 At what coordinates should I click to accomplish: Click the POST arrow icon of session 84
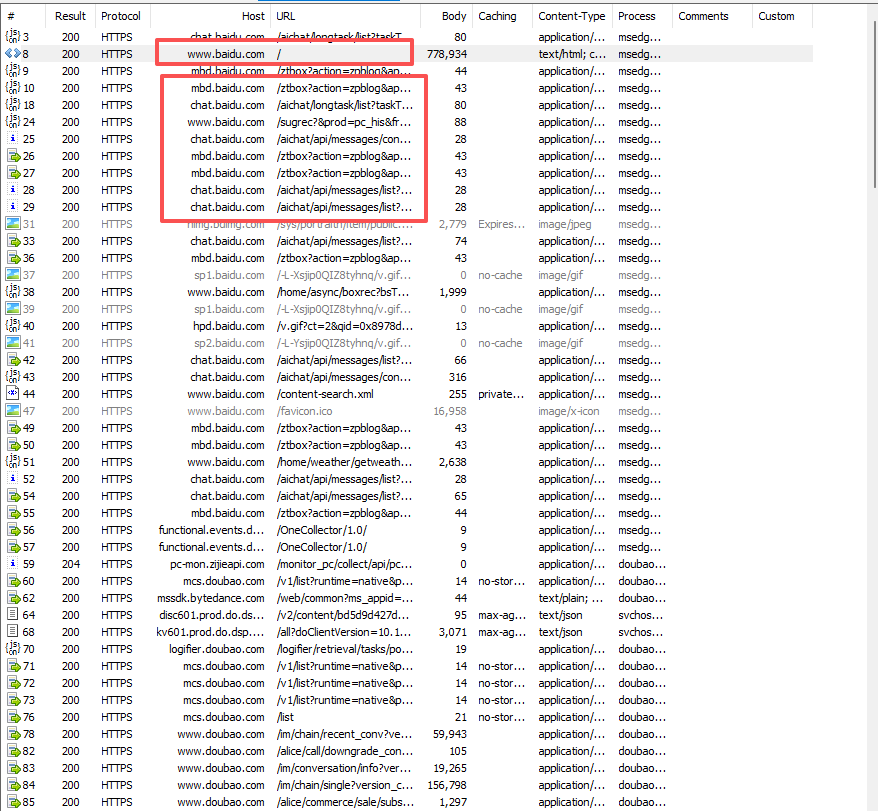pos(13,785)
